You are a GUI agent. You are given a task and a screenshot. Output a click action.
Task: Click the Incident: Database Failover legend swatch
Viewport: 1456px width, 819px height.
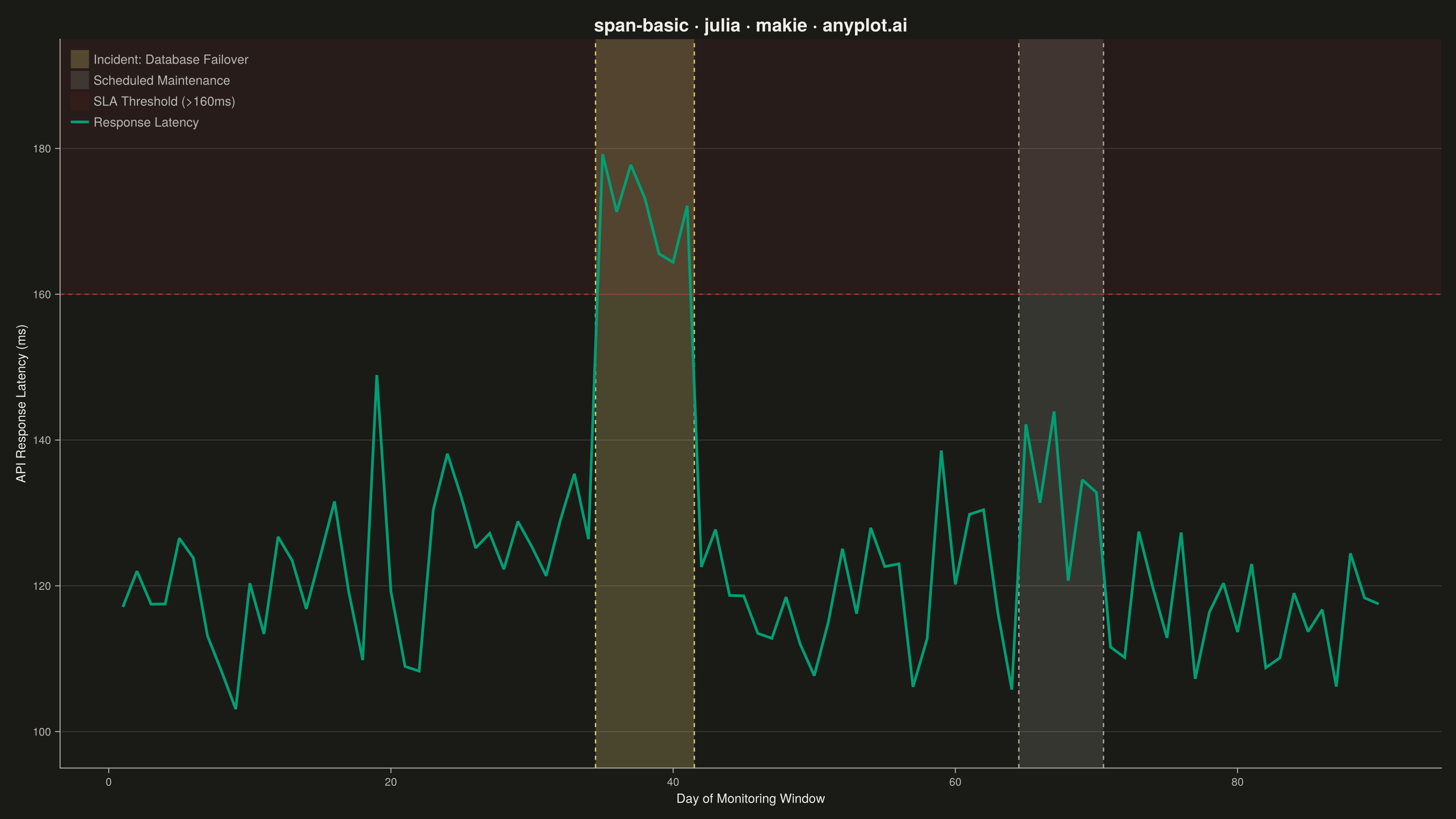pyautogui.click(x=80, y=59)
